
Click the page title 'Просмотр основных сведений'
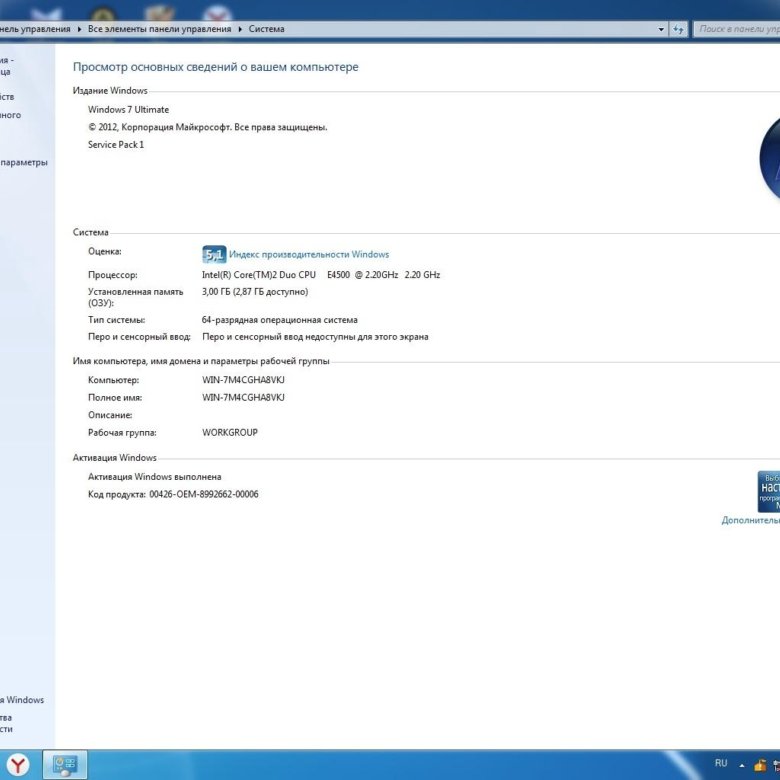tap(215, 67)
